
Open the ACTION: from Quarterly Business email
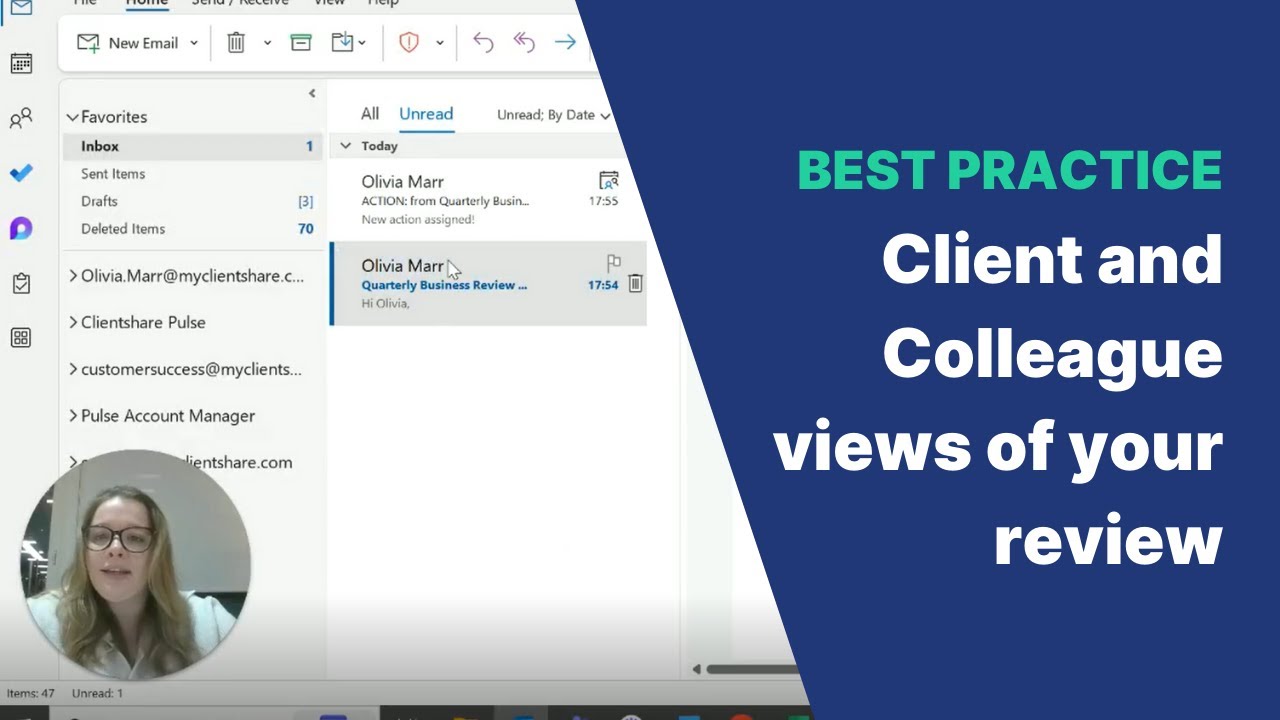487,200
